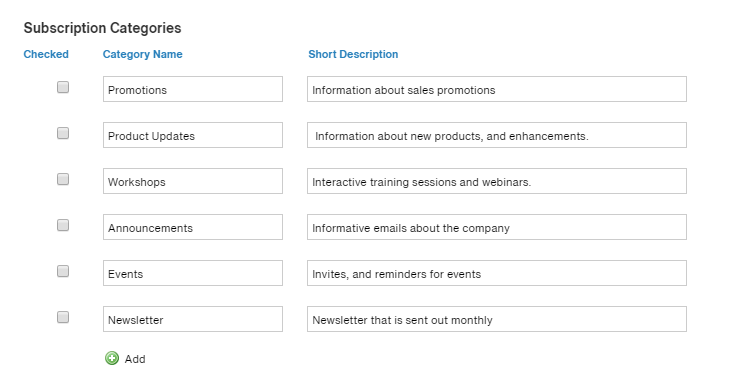This screenshot has width=745, height=383.
Task: Edit the Announcements category name box
Action: pyautogui.click(x=193, y=227)
